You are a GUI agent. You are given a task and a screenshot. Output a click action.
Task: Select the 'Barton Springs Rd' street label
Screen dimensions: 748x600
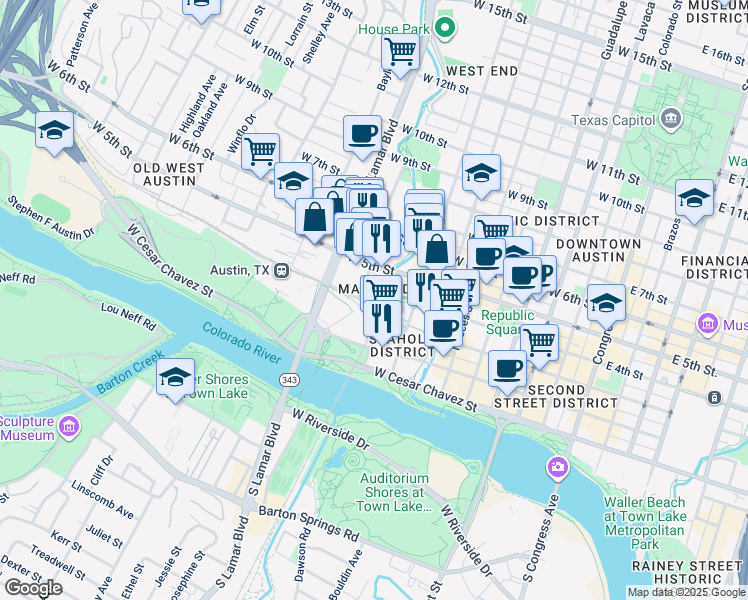click(x=309, y=523)
